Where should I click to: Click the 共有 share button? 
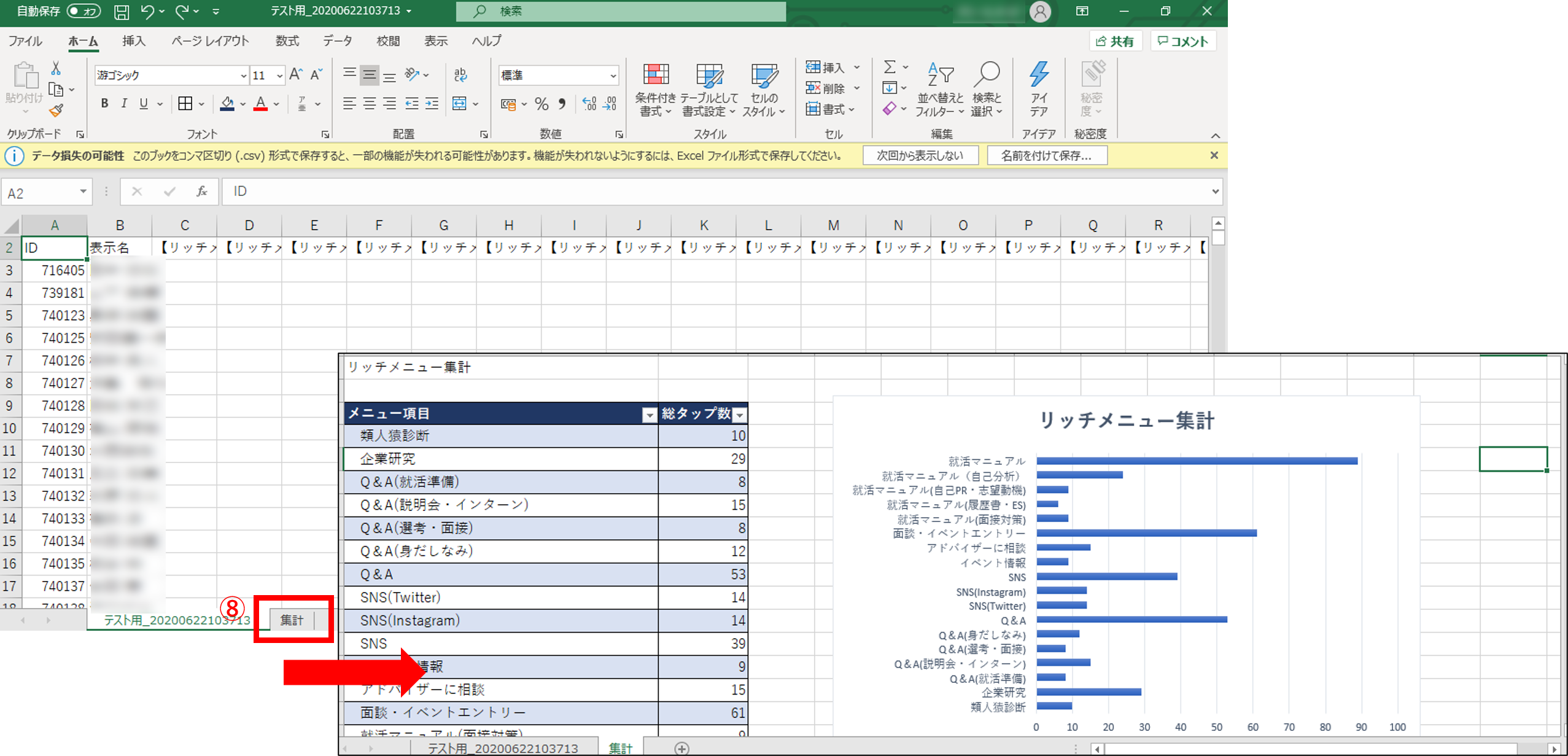pos(1115,41)
